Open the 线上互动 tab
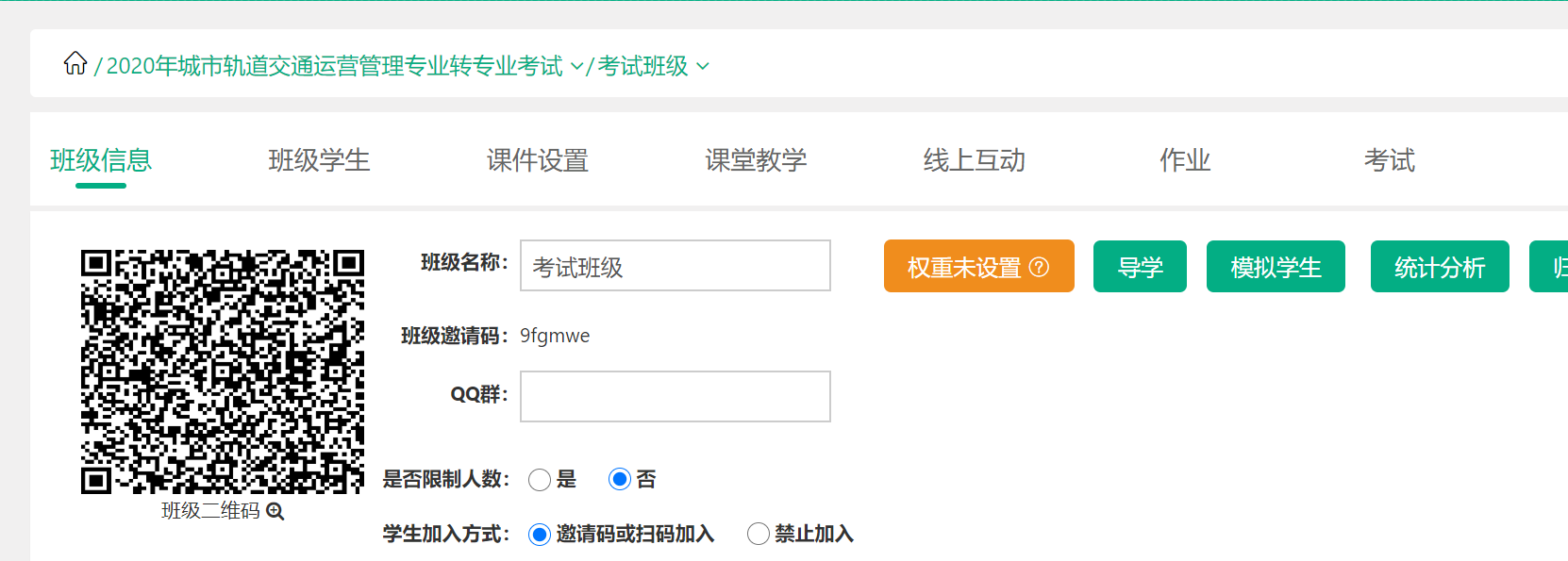Viewport: 1568px width, 561px height. pos(974,160)
